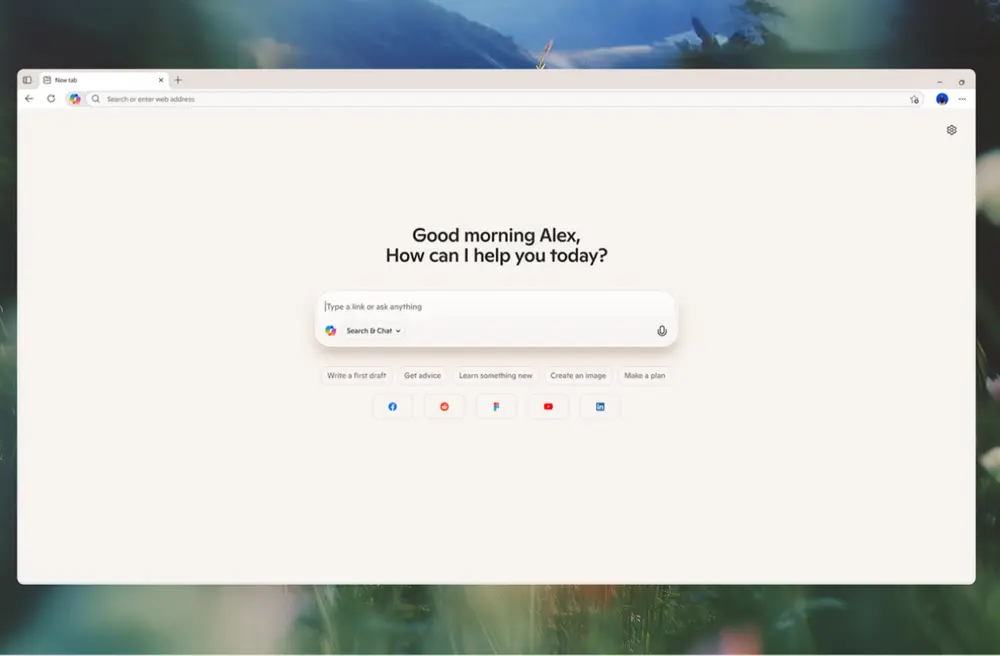This screenshot has width=1000, height=656.
Task: Reload the current page
Action: (50, 99)
